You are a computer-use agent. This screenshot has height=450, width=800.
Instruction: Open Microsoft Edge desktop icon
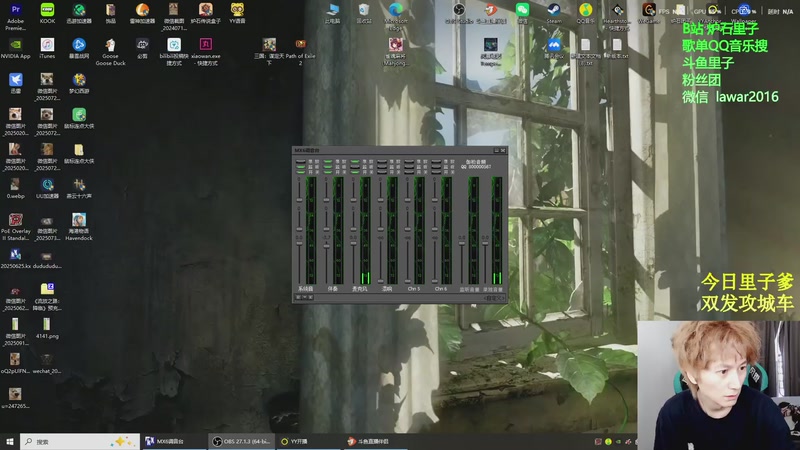[x=396, y=16]
